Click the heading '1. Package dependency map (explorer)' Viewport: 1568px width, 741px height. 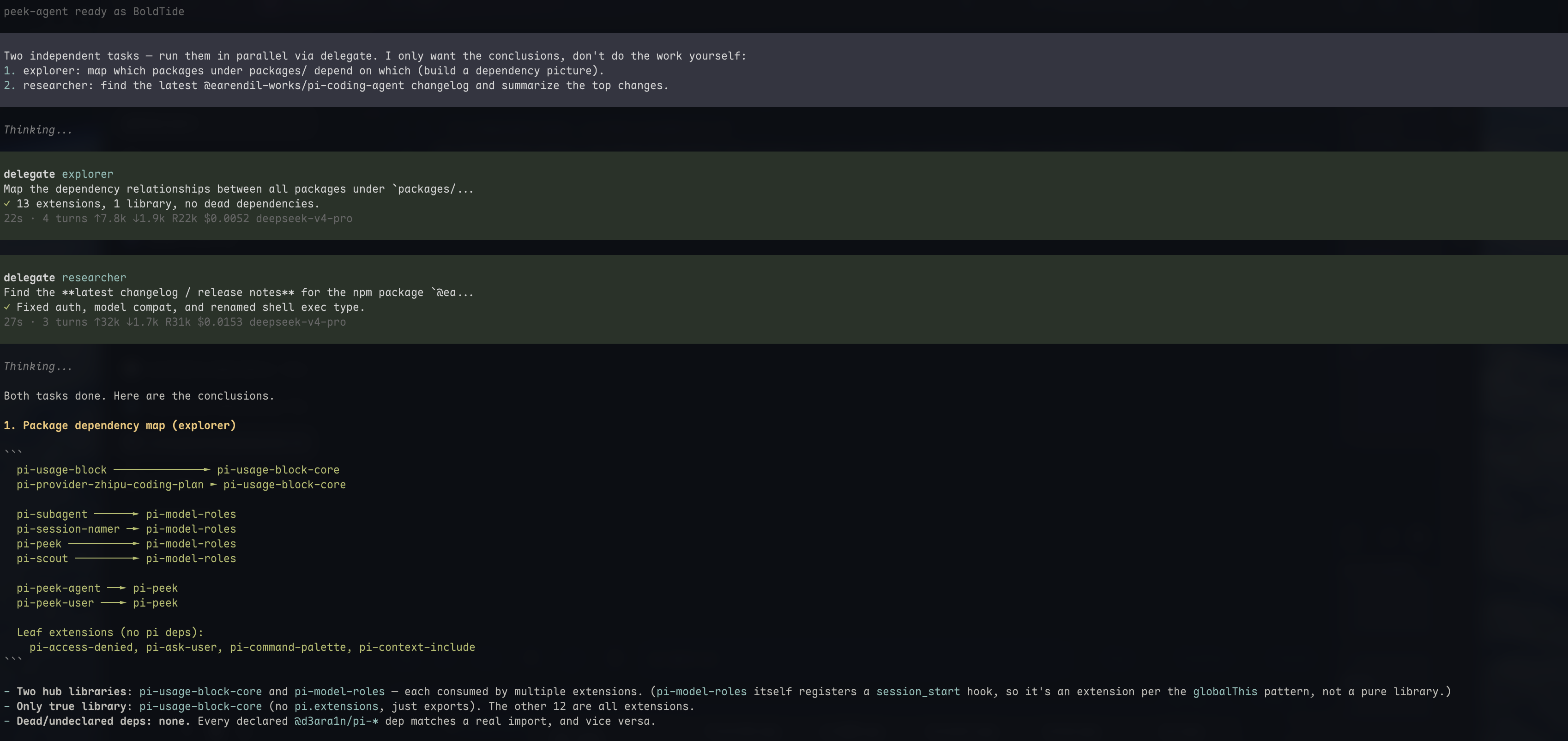[x=120, y=425]
